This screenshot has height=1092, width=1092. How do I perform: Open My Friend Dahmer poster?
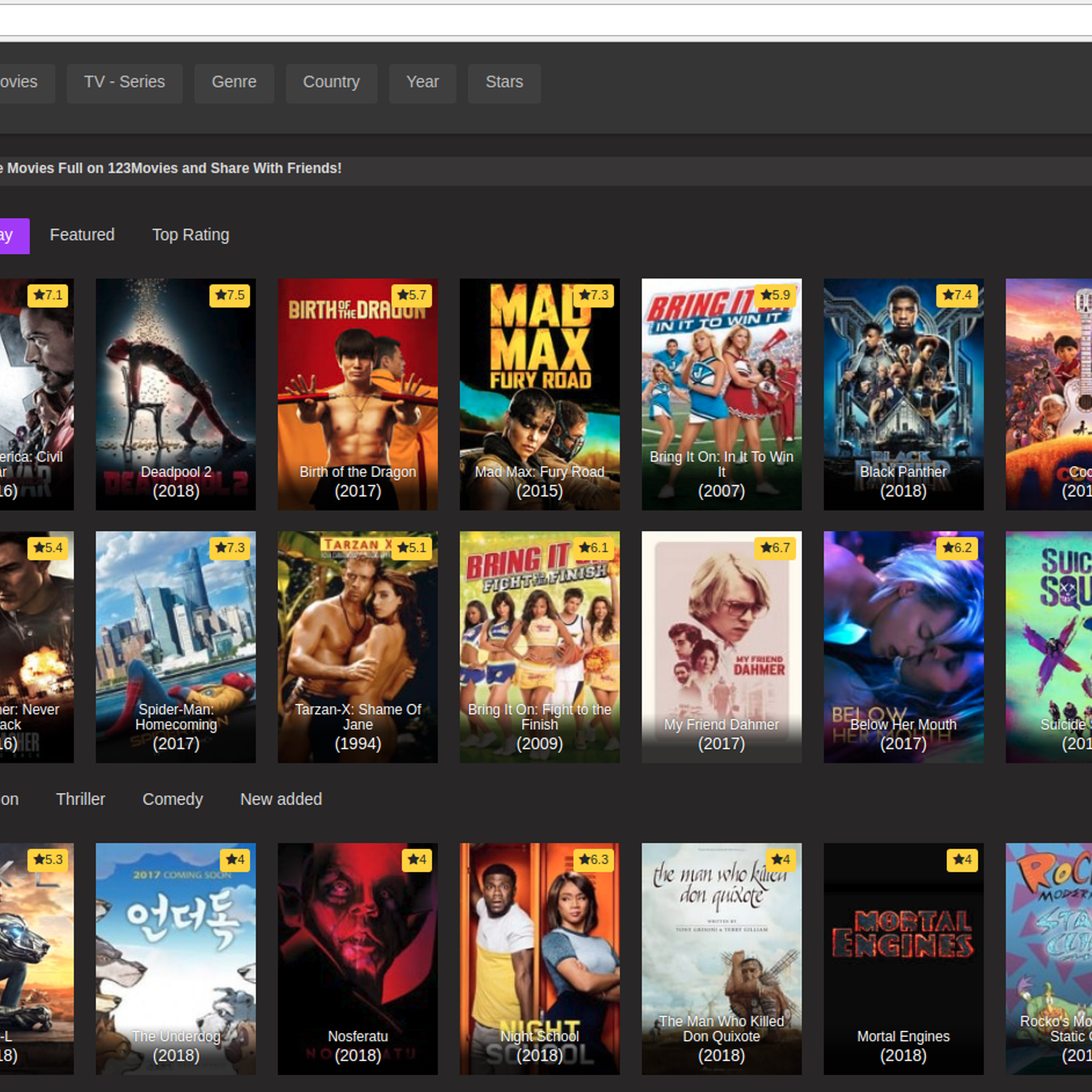pyautogui.click(x=721, y=647)
